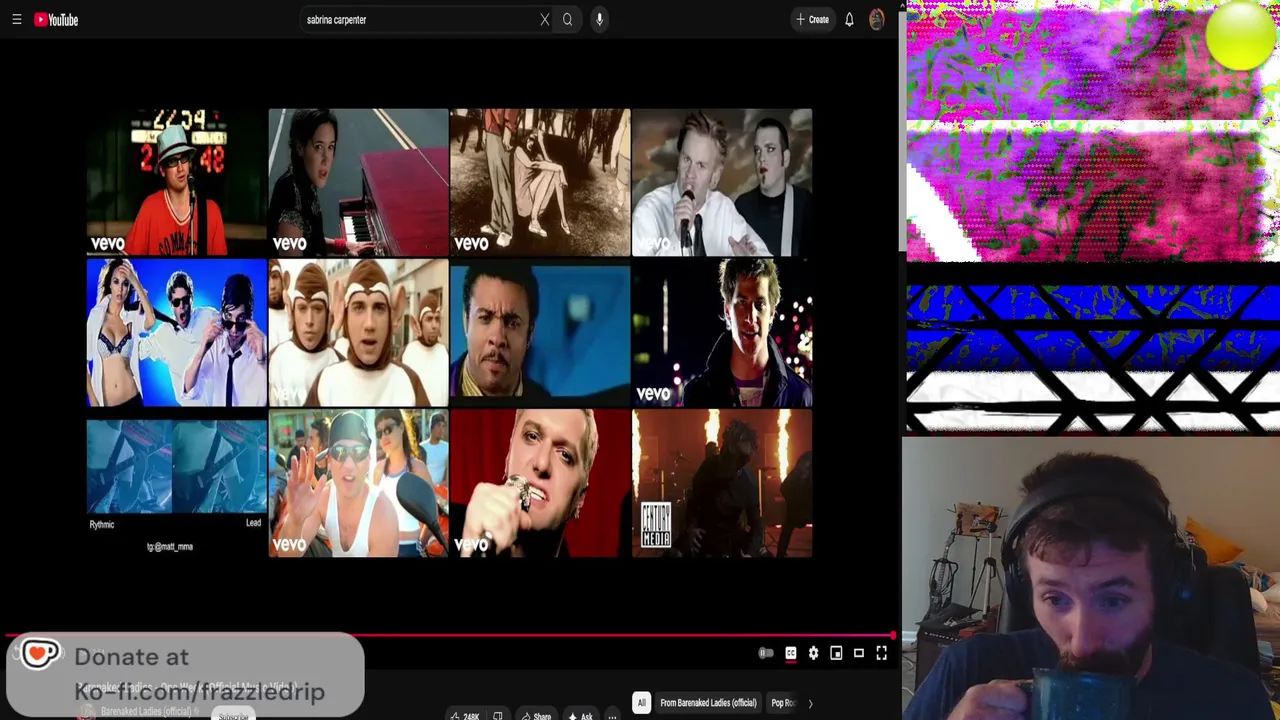Enter full screen on the player
Viewport: 1280px width, 720px height.
click(882, 653)
